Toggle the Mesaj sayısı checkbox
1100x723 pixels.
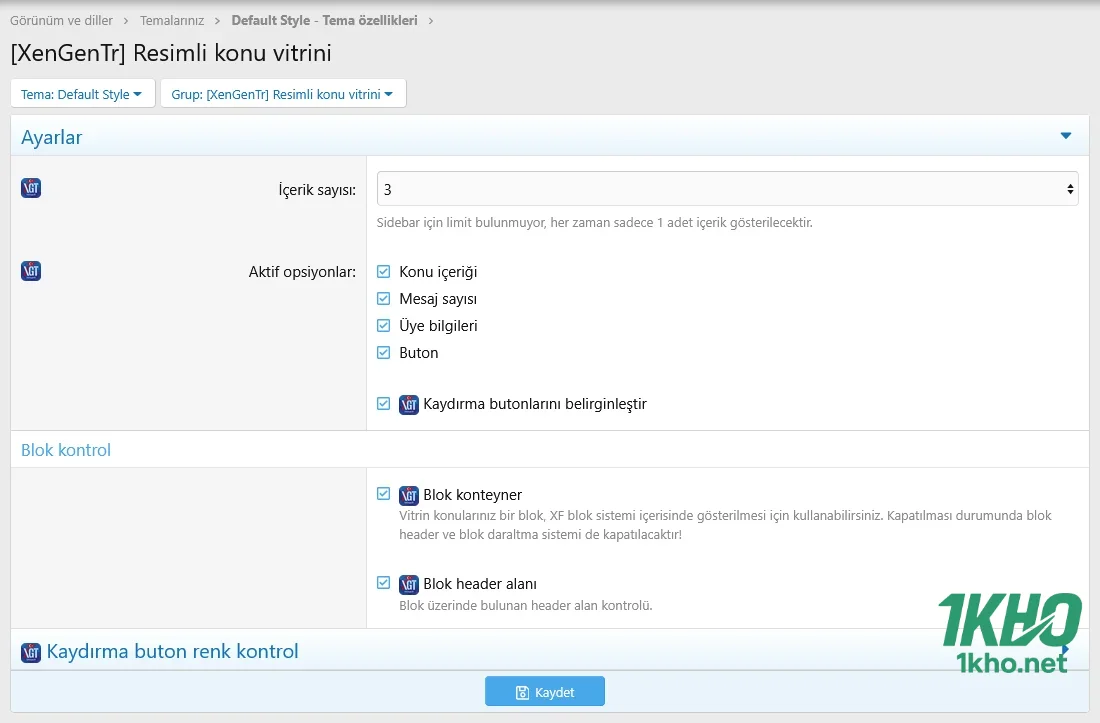tap(384, 299)
